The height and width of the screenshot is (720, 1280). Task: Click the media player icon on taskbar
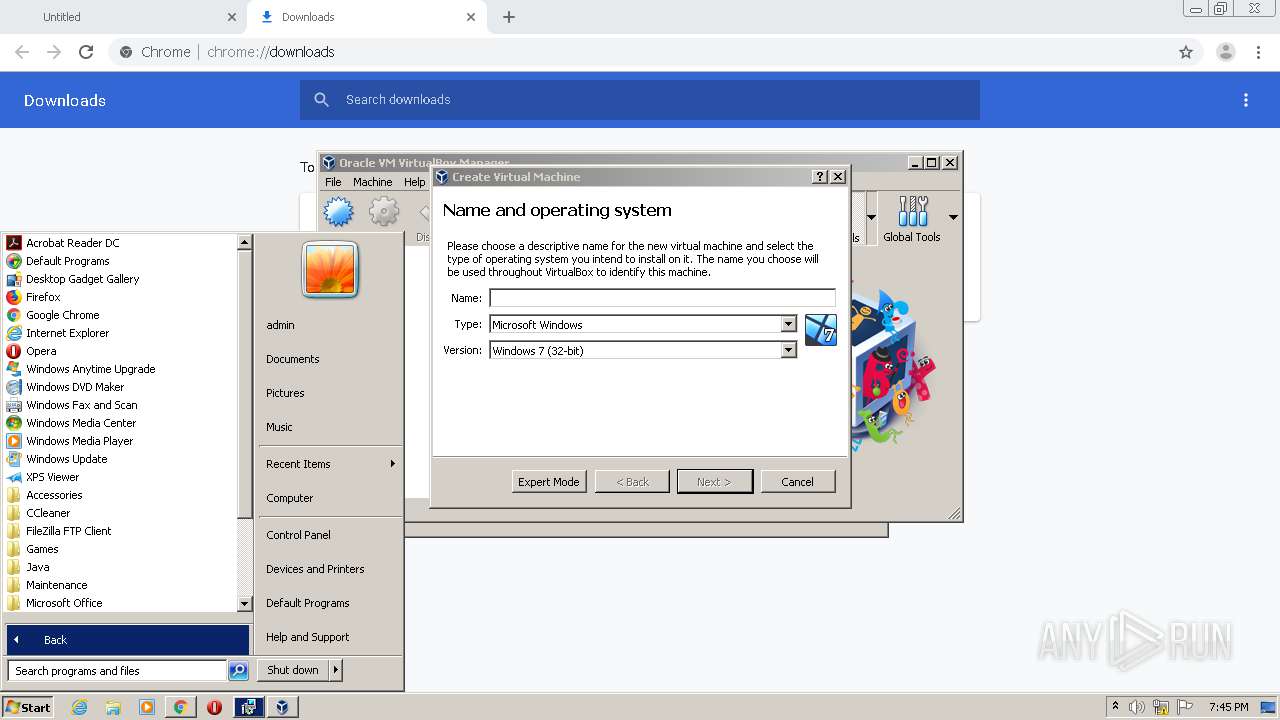(147, 707)
